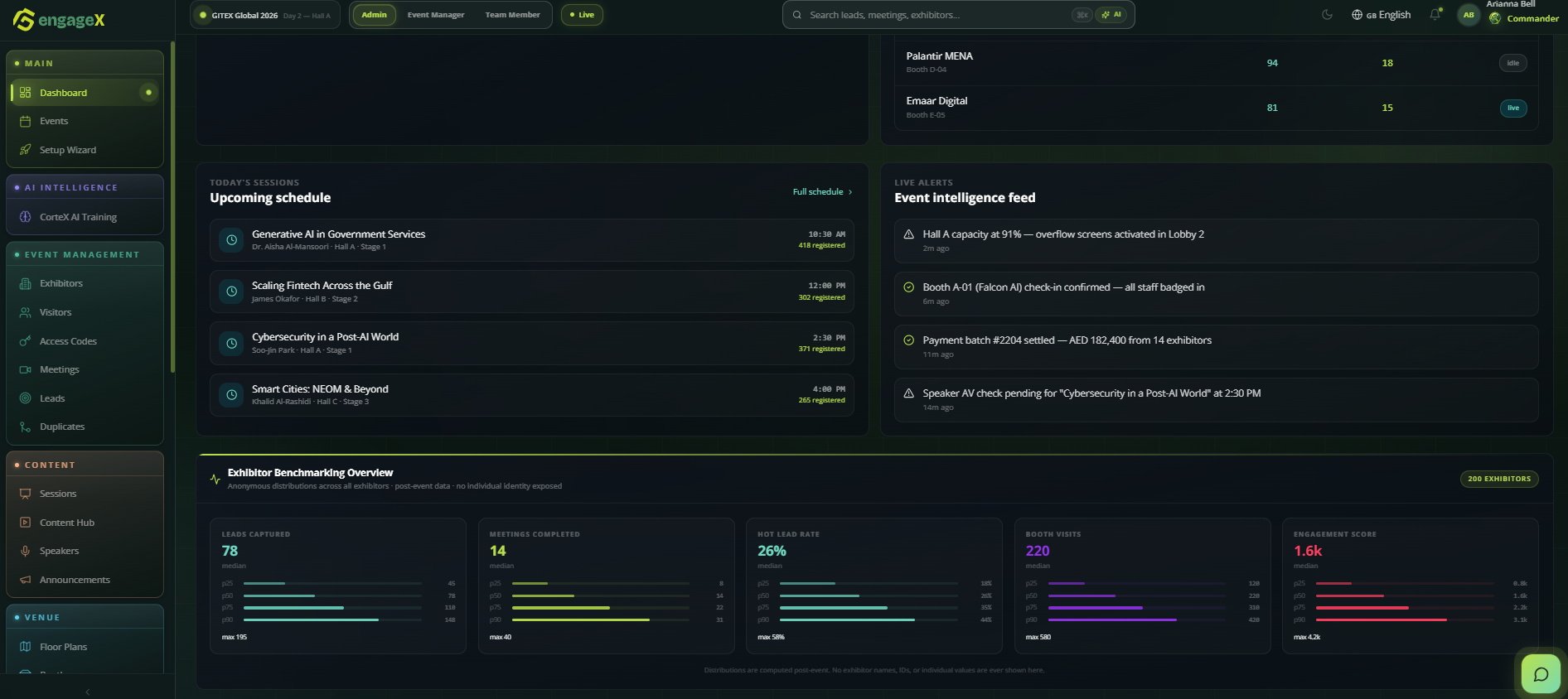Click the Leads Captured p50 bar
Screen dimensions: 1568x699
coord(333,595)
